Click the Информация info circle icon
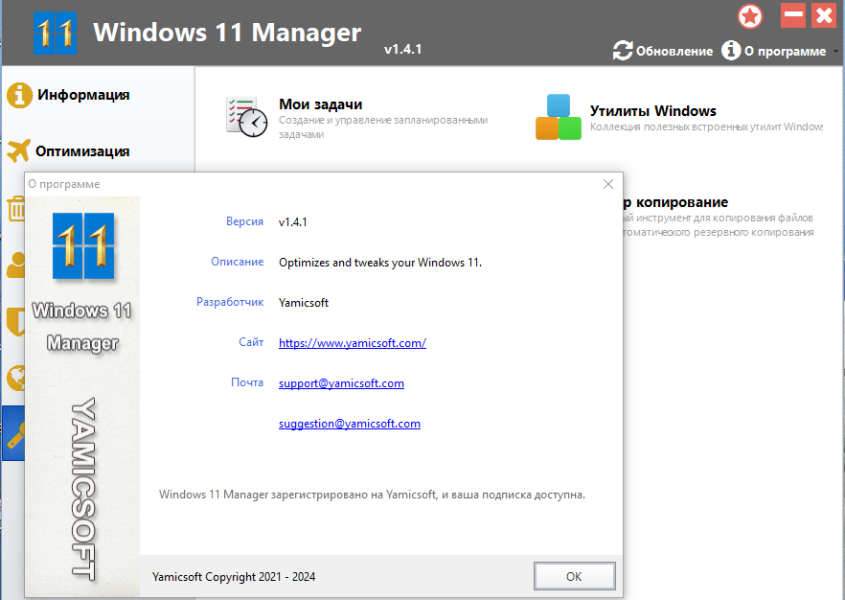 [x=19, y=95]
